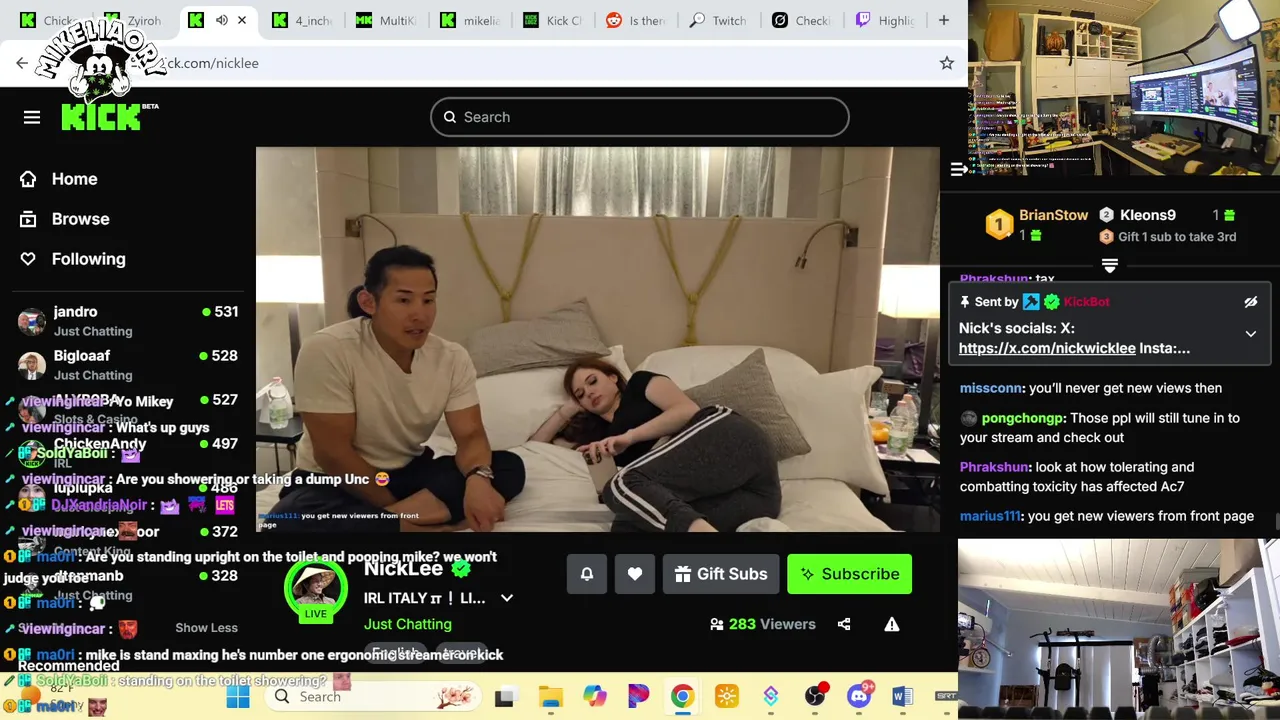The width and height of the screenshot is (1280, 720).
Task: Switch to the Reddit 'Is there' tab
Action: [636, 20]
